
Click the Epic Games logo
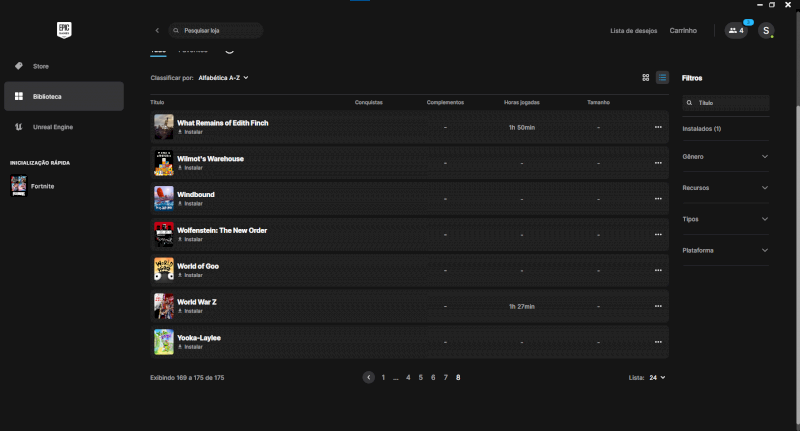pos(64,30)
